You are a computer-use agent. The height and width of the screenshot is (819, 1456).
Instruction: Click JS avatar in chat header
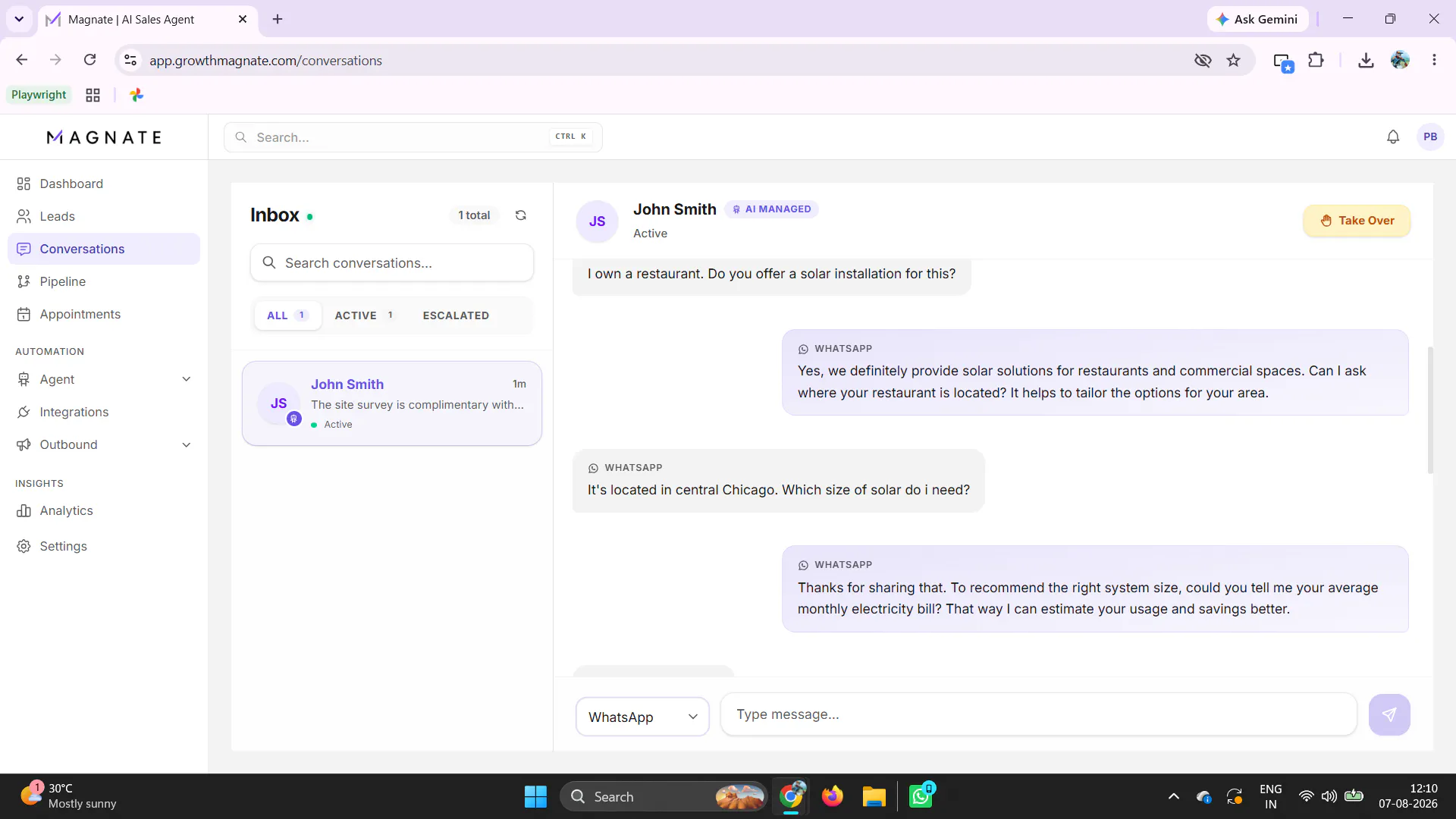(x=598, y=221)
